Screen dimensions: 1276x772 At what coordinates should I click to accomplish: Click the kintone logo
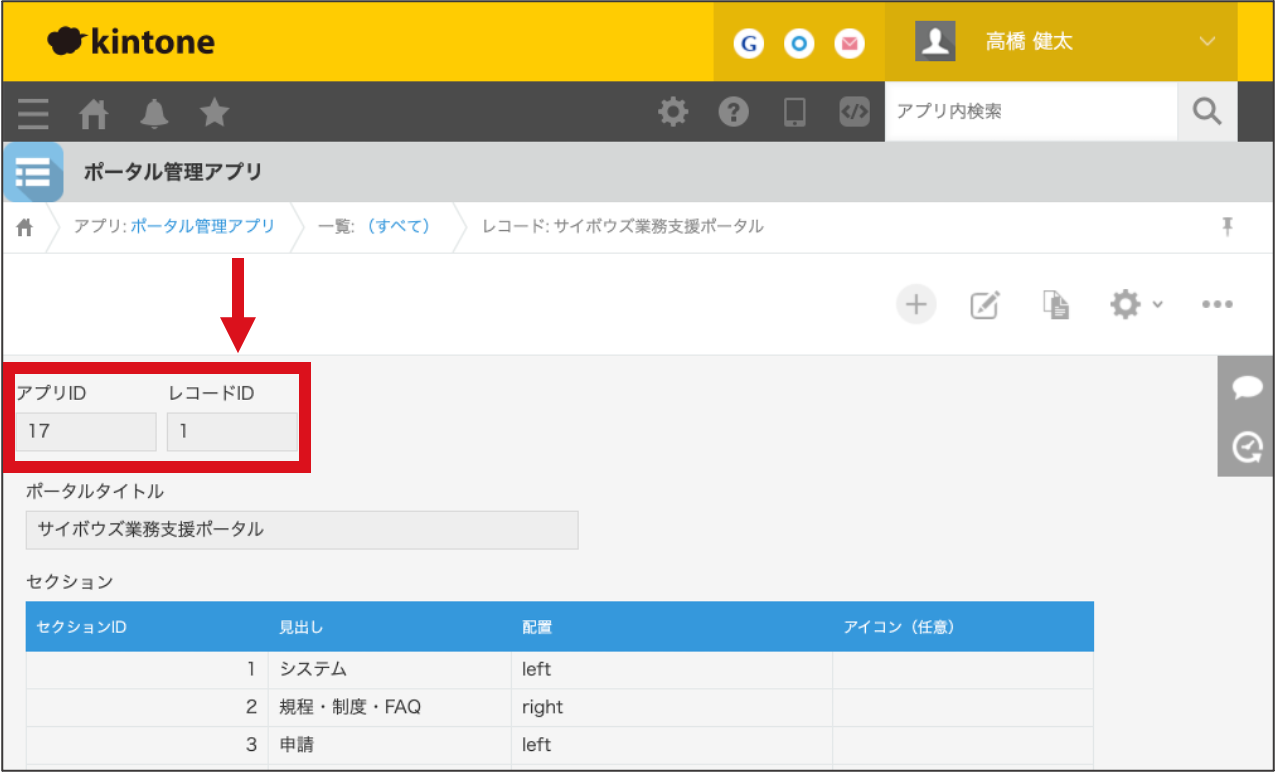pyautogui.click(x=130, y=42)
